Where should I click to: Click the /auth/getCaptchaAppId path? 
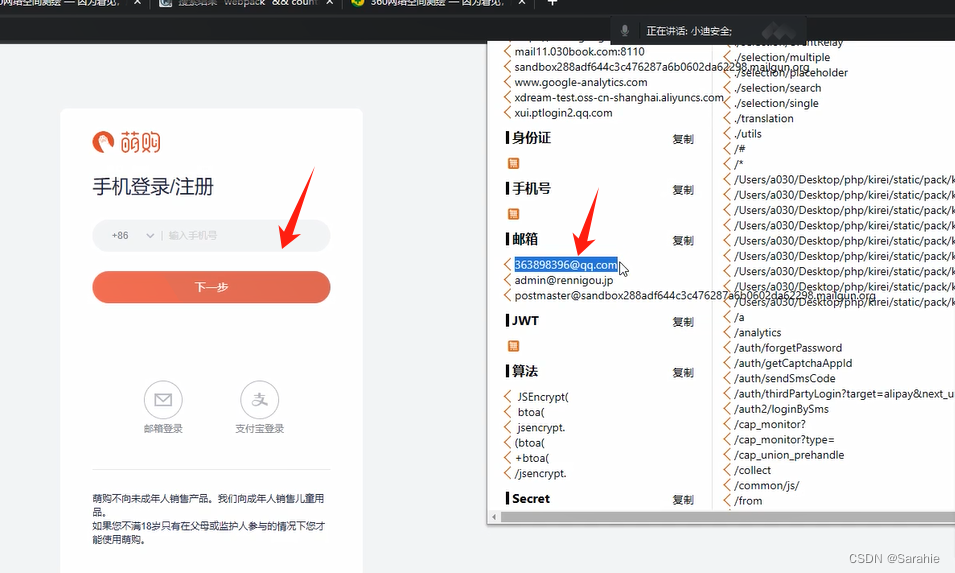click(793, 363)
